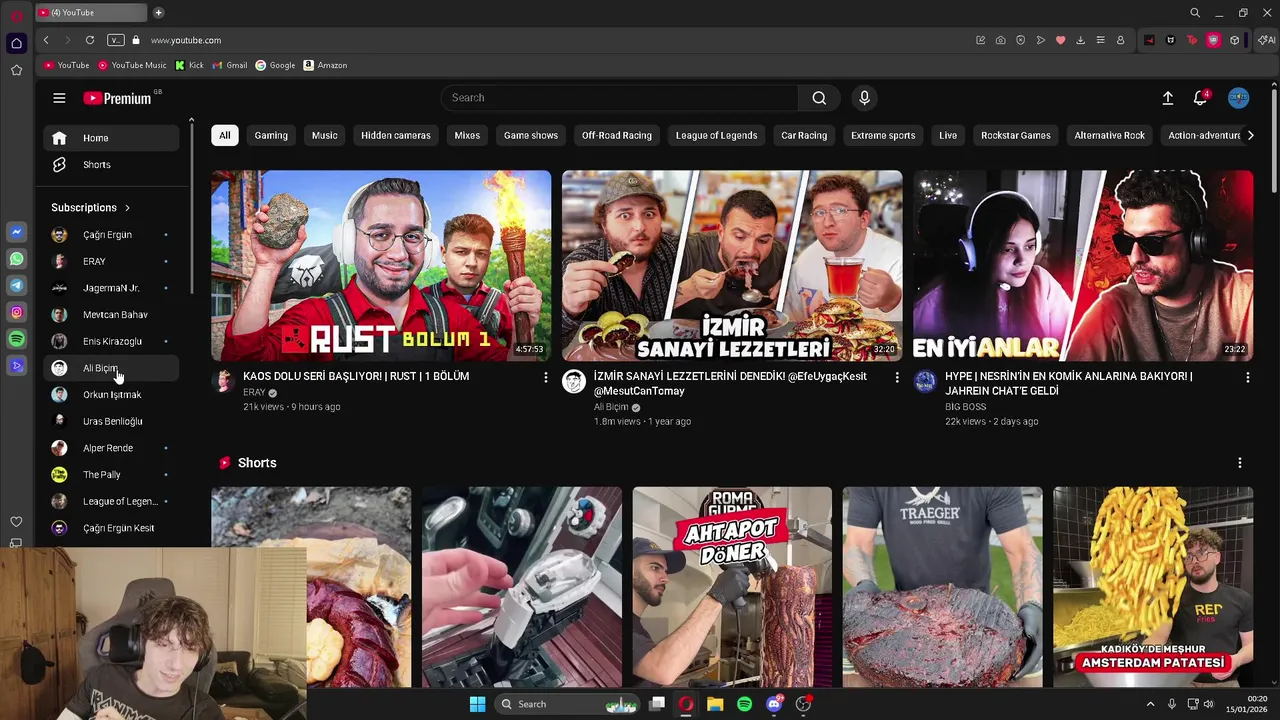Open the extensions cube icon
Screen dimensions: 1280x720
[1235, 40]
